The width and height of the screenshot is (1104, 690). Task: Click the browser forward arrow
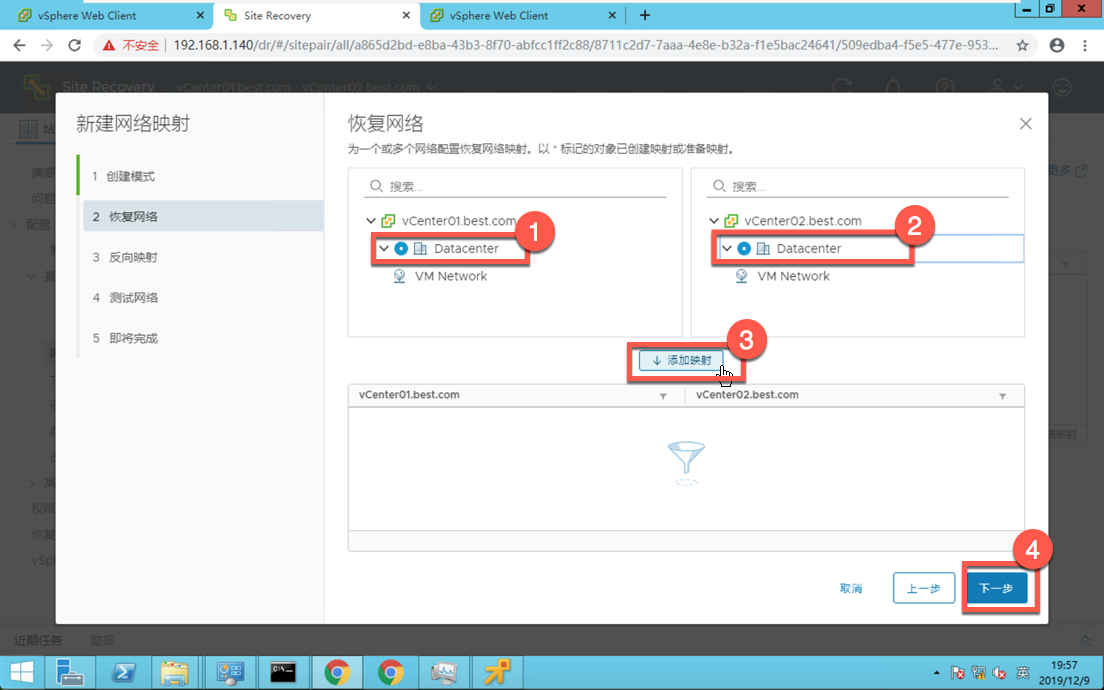pyautogui.click(x=46, y=45)
